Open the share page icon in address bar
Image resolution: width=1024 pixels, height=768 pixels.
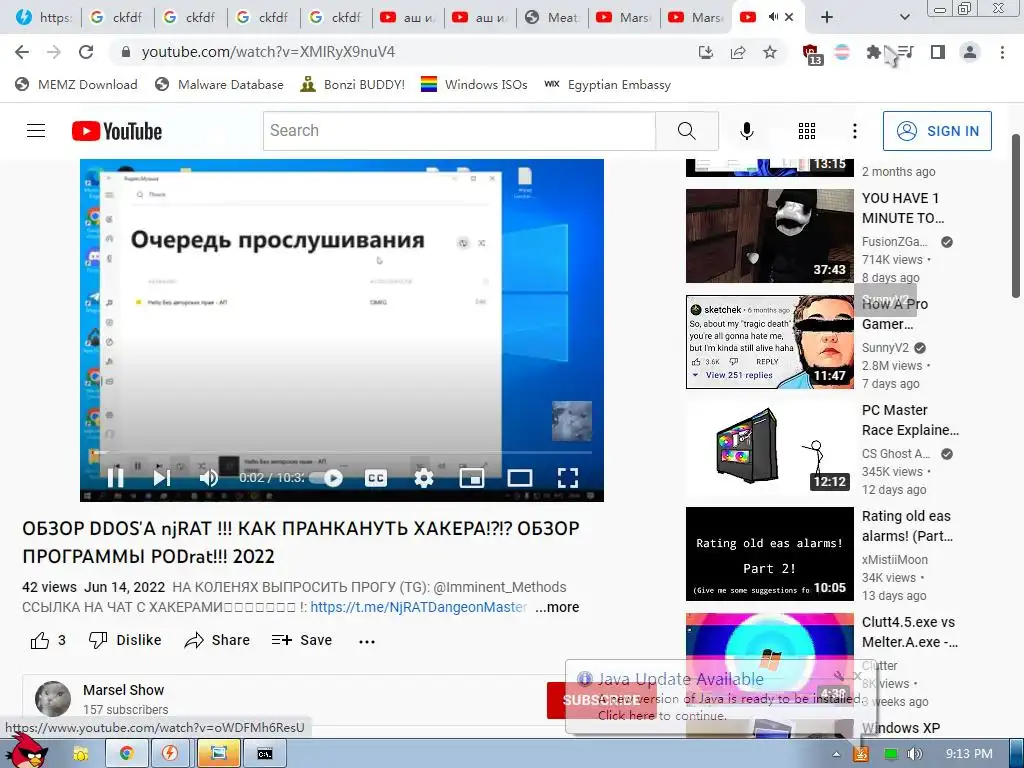[738, 52]
